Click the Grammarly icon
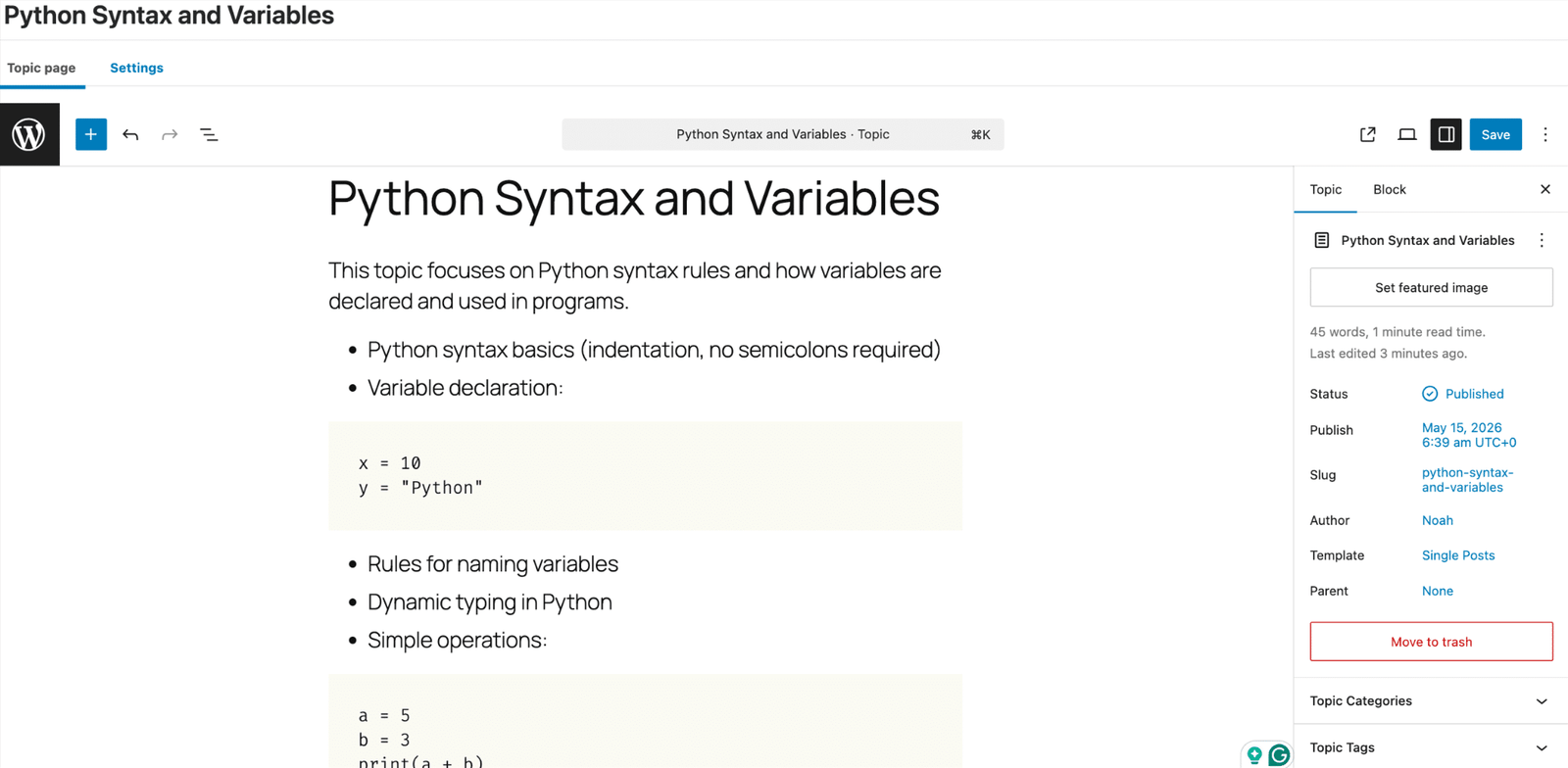Screen dimensions: 1568x768 (1279, 754)
